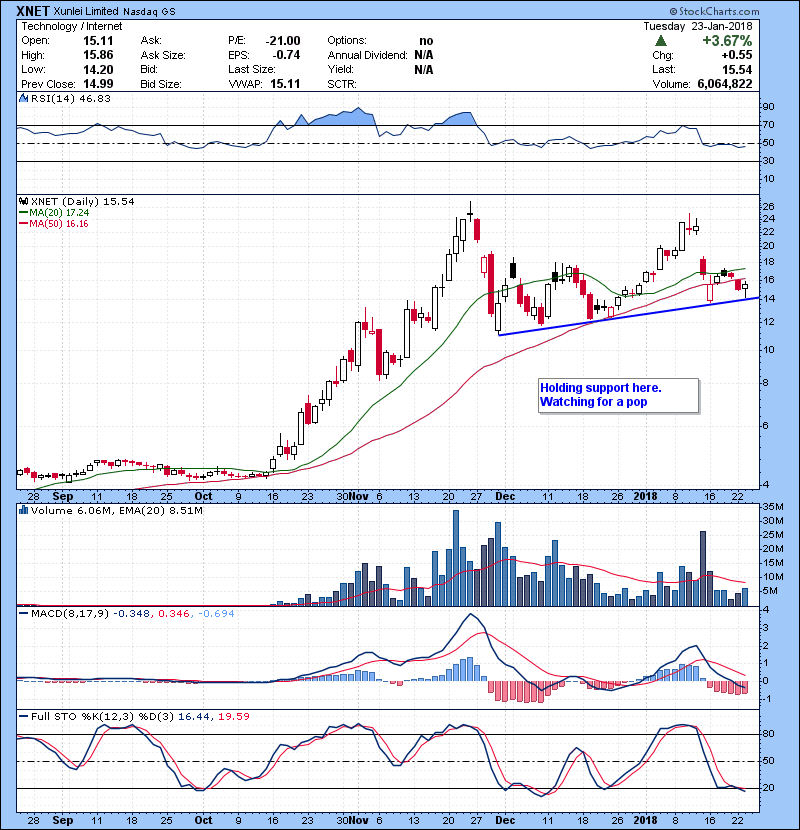Click the Nasdaq GS exchange label

(149, 11)
